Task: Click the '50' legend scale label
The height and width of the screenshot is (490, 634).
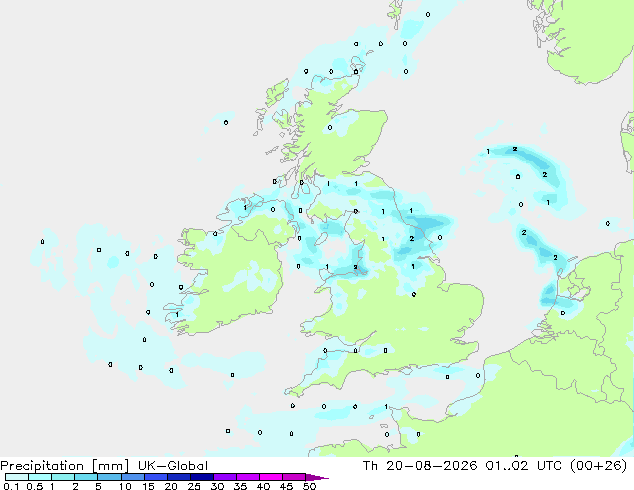Action: tap(309, 486)
